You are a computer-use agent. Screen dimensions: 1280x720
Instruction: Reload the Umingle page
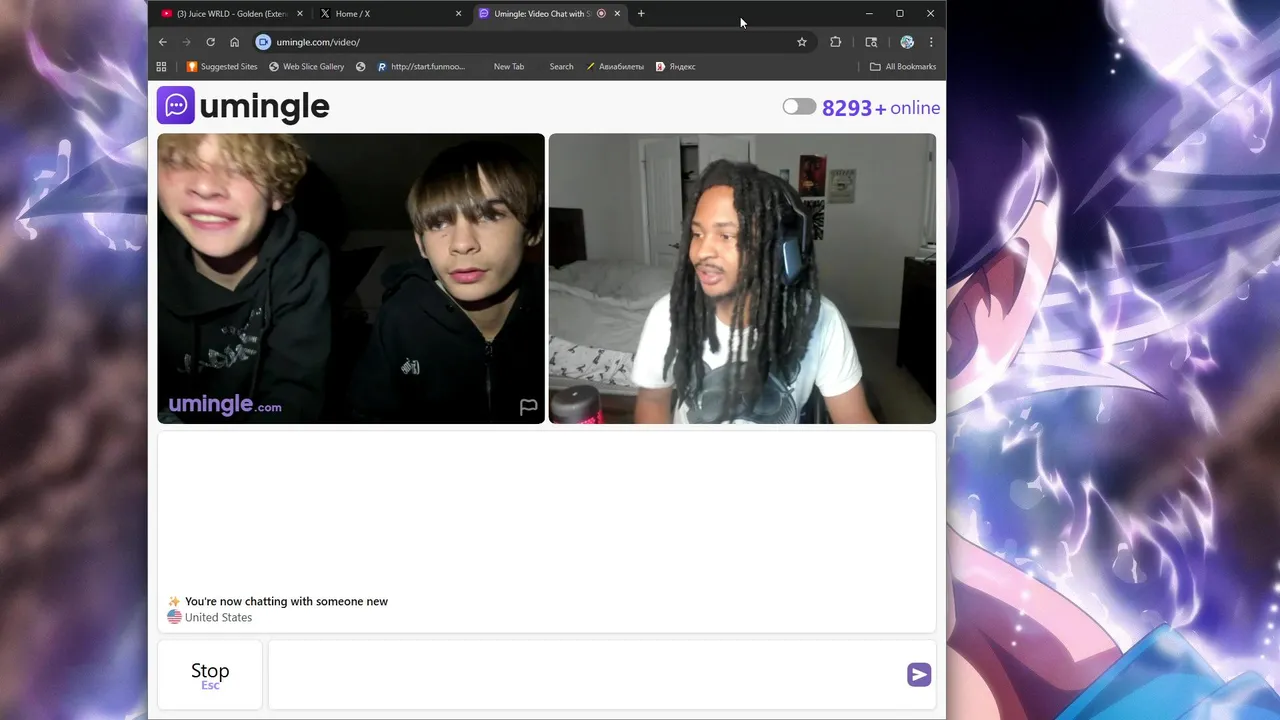click(x=211, y=42)
